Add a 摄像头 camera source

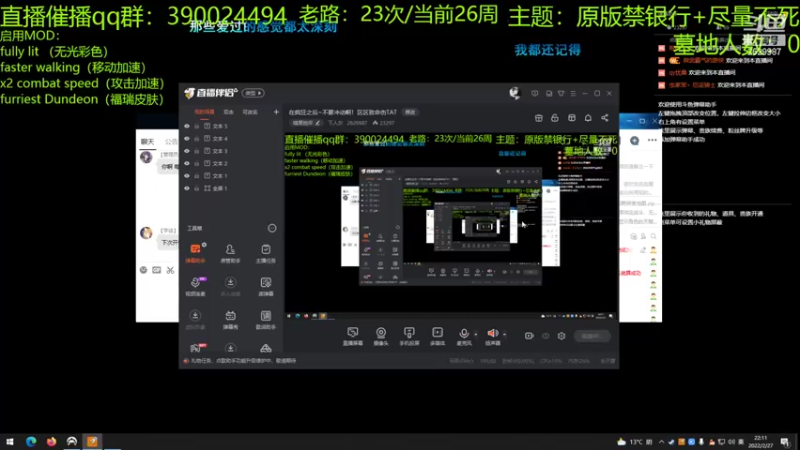[381, 336]
